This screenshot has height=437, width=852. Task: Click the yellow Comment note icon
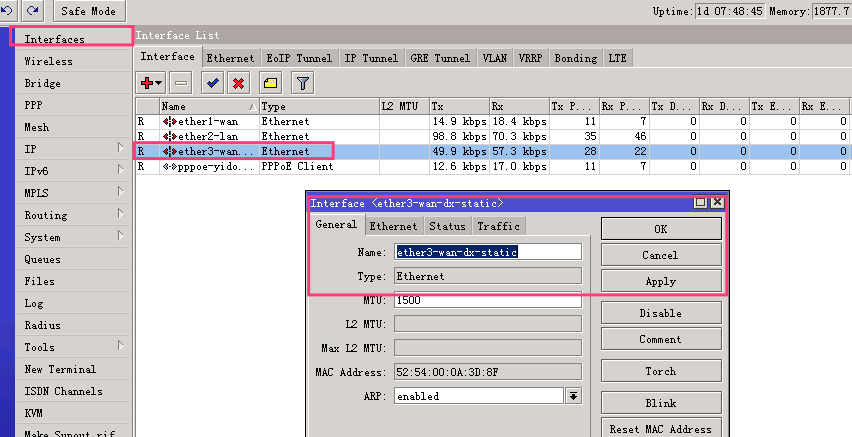(270, 83)
